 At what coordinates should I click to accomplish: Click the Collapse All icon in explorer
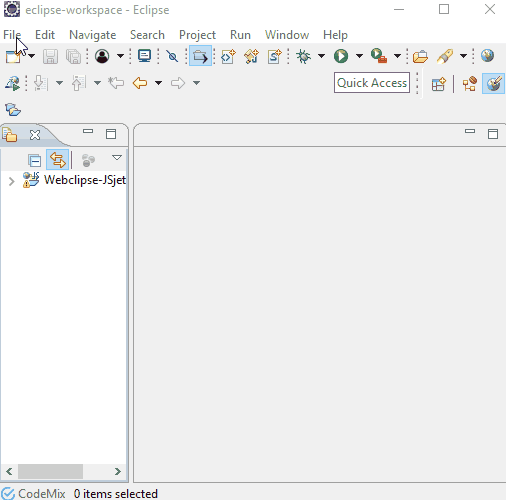[34, 160]
